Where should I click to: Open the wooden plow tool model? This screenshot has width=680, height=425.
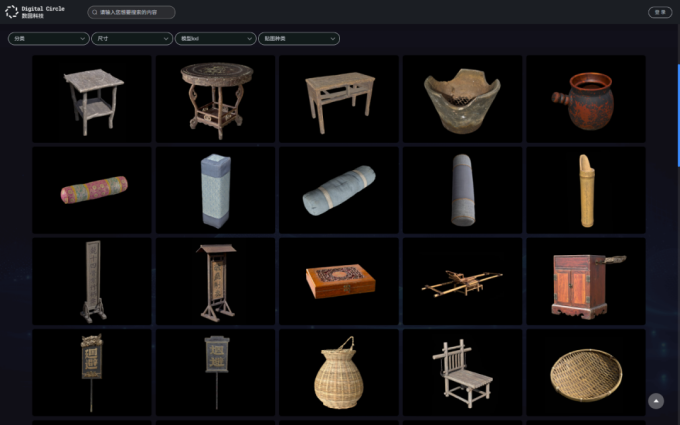(462, 281)
